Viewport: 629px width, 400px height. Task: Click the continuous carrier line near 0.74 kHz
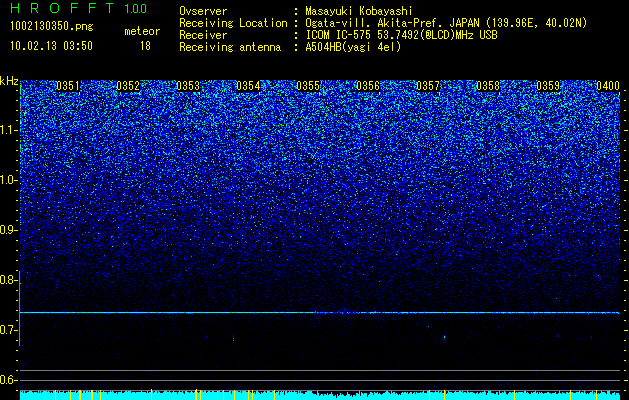click(x=320, y=312)
